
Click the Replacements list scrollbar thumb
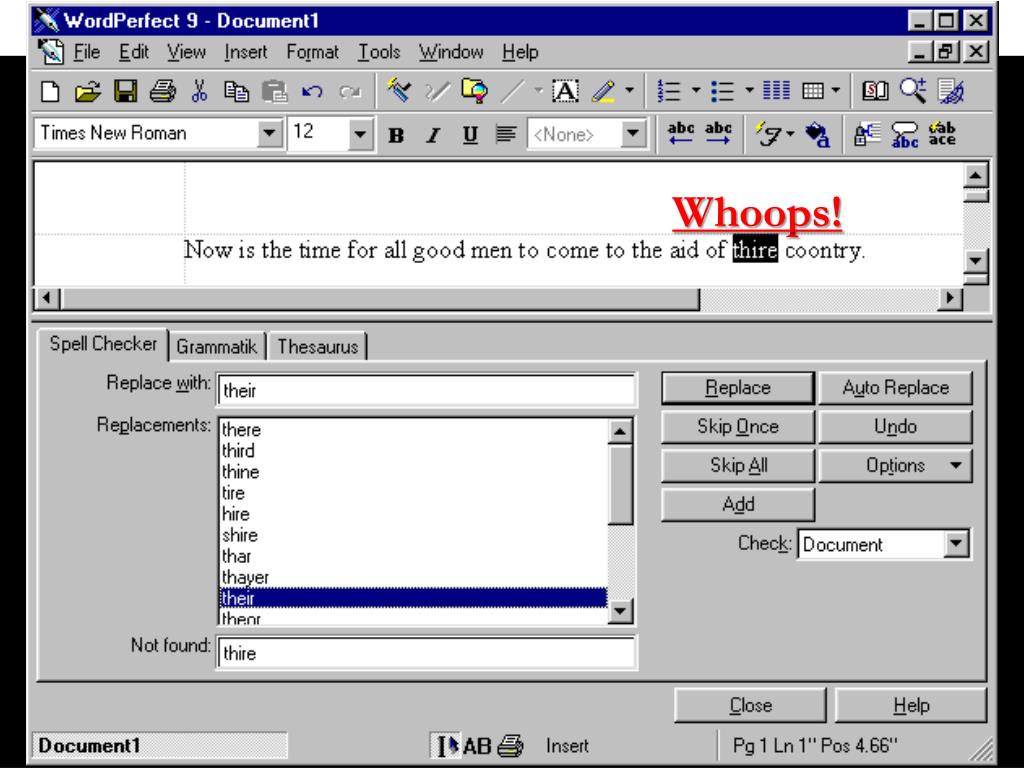pos(620,485)
